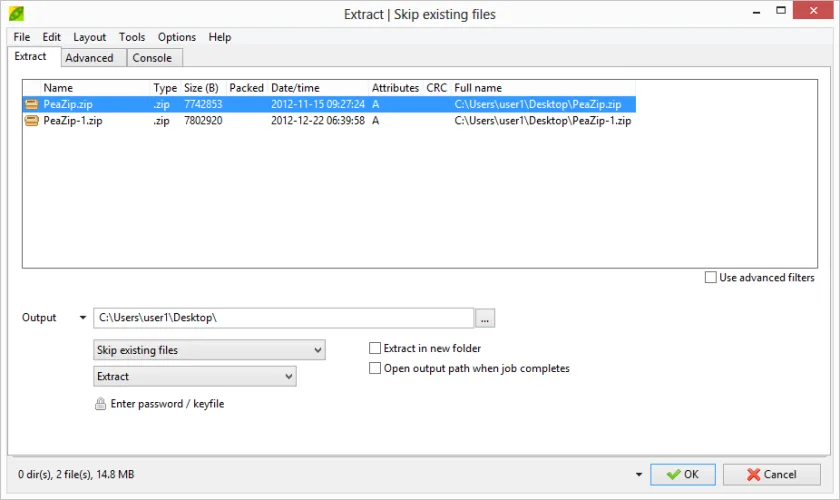Browse output folder with the ... button
840x500 pixels.
tap(485, 318)
